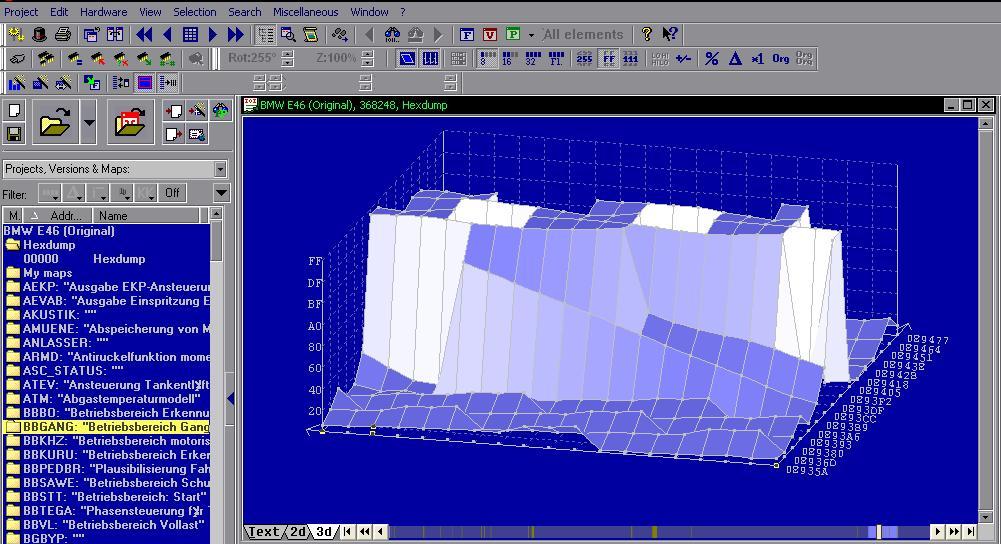Click the filter Off button
Viewport: 1001px width, 544px height.
coord(173,193)
